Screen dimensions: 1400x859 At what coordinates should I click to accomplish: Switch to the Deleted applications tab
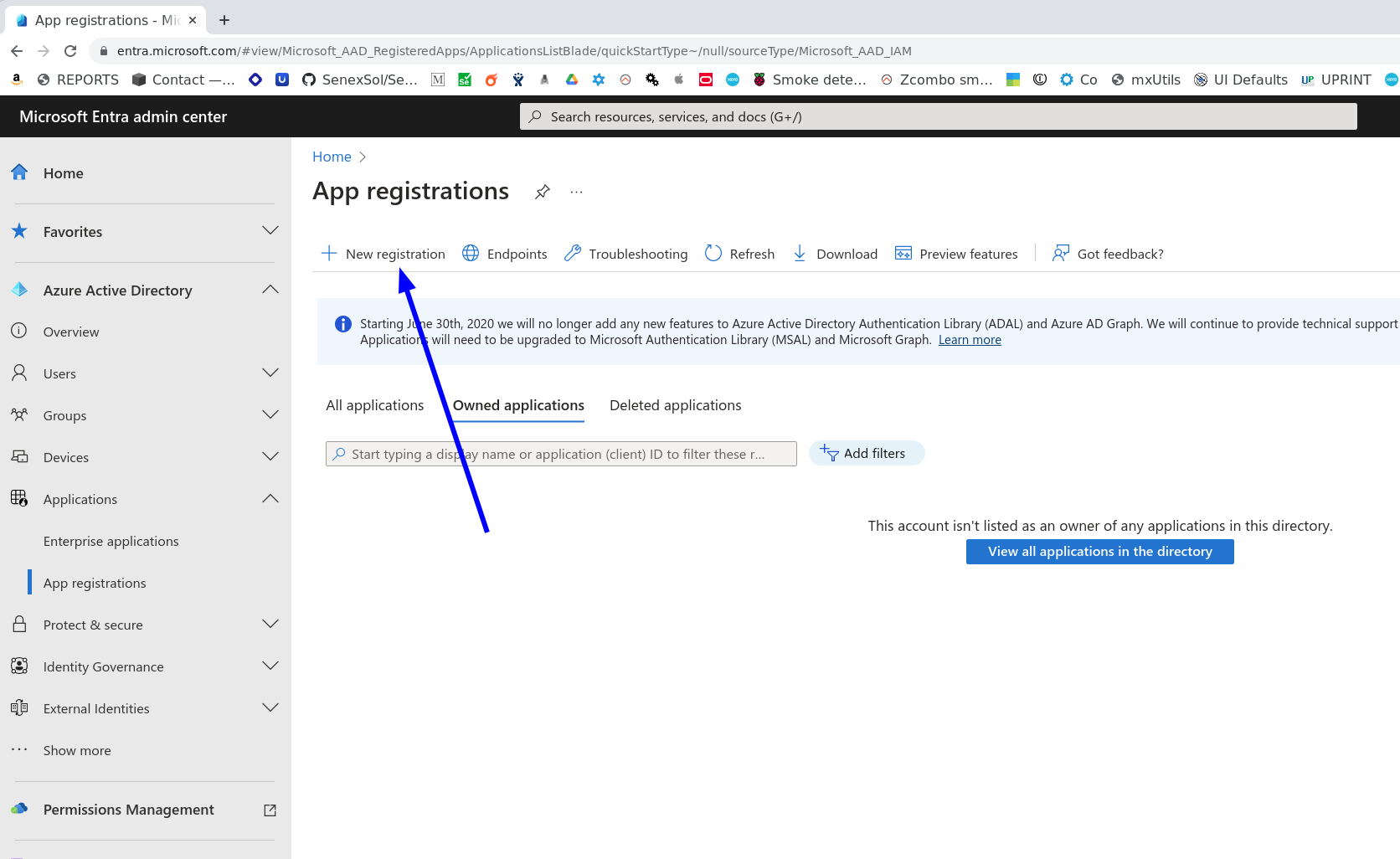tap(675, 405)
